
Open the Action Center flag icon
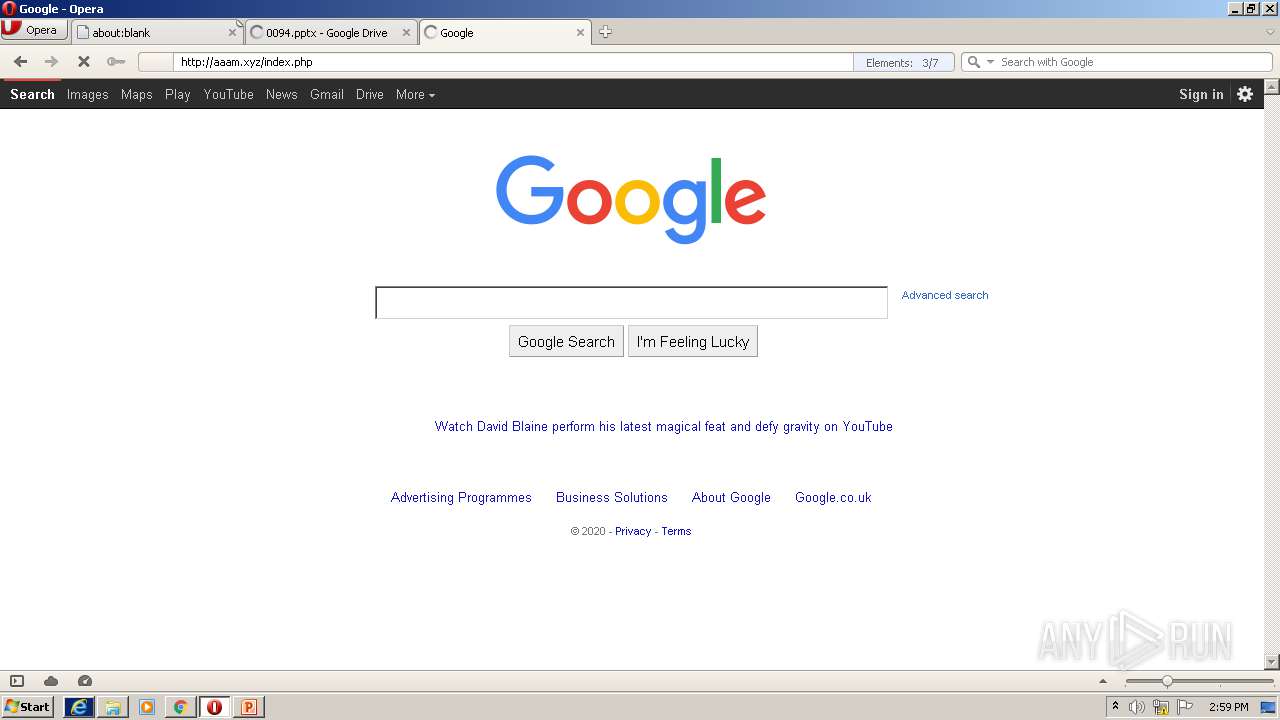[x=1185, y=707]
